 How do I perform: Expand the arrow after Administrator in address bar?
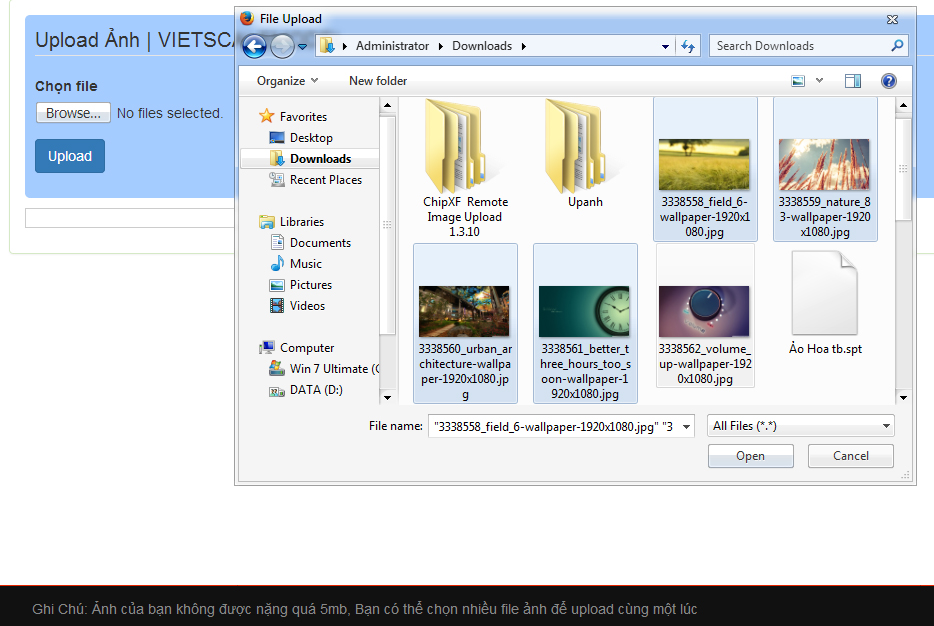coord(440,46)
